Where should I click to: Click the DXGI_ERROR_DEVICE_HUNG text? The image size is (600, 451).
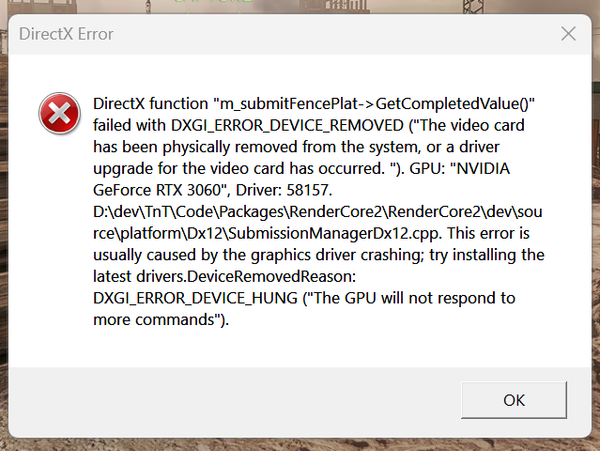[x=195, y=298]
